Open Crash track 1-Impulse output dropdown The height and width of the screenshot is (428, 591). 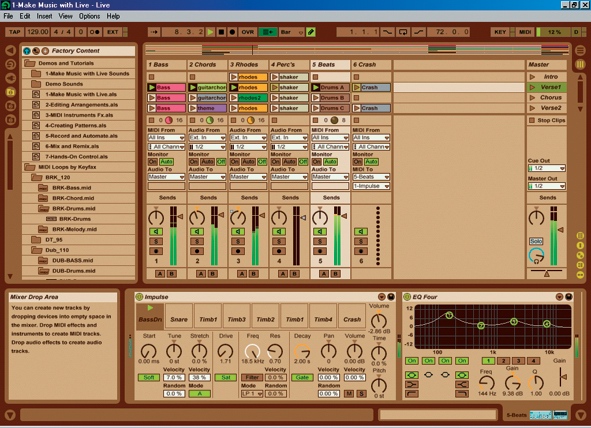[x=371, y=186]
